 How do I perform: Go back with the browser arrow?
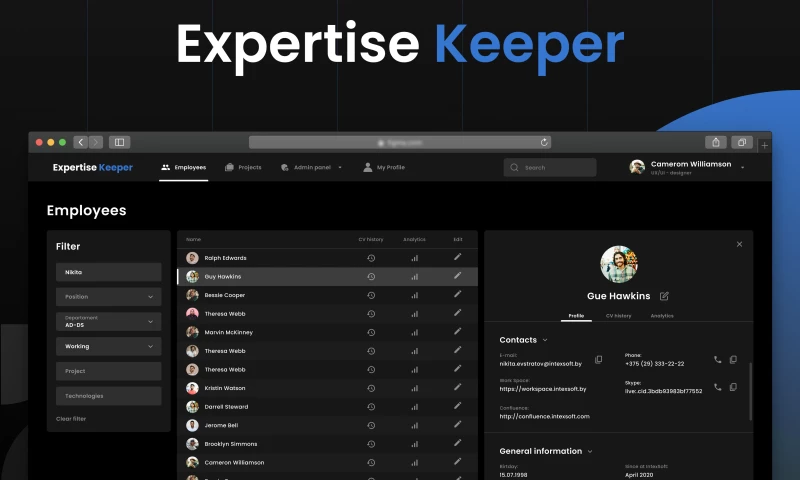[81, 142]
